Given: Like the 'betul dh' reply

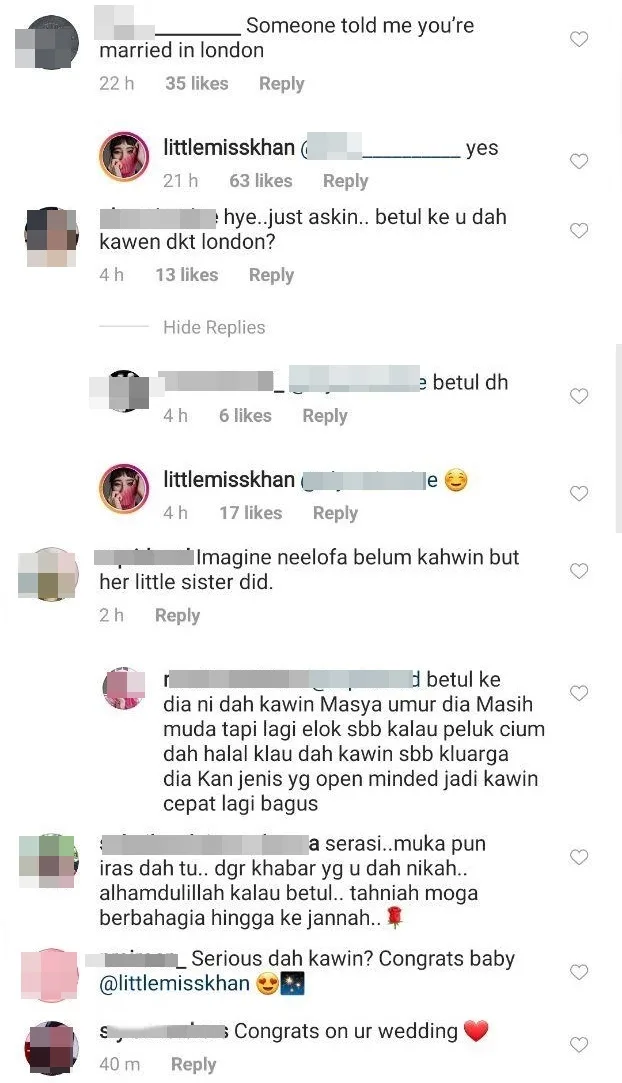Looking at the screenshot, I should [x=579, y=396].
